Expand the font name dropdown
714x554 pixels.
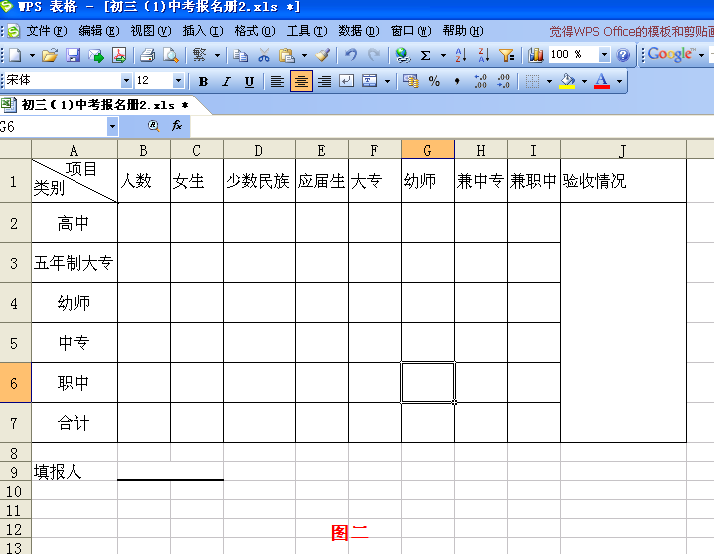[x=126, y=81]
